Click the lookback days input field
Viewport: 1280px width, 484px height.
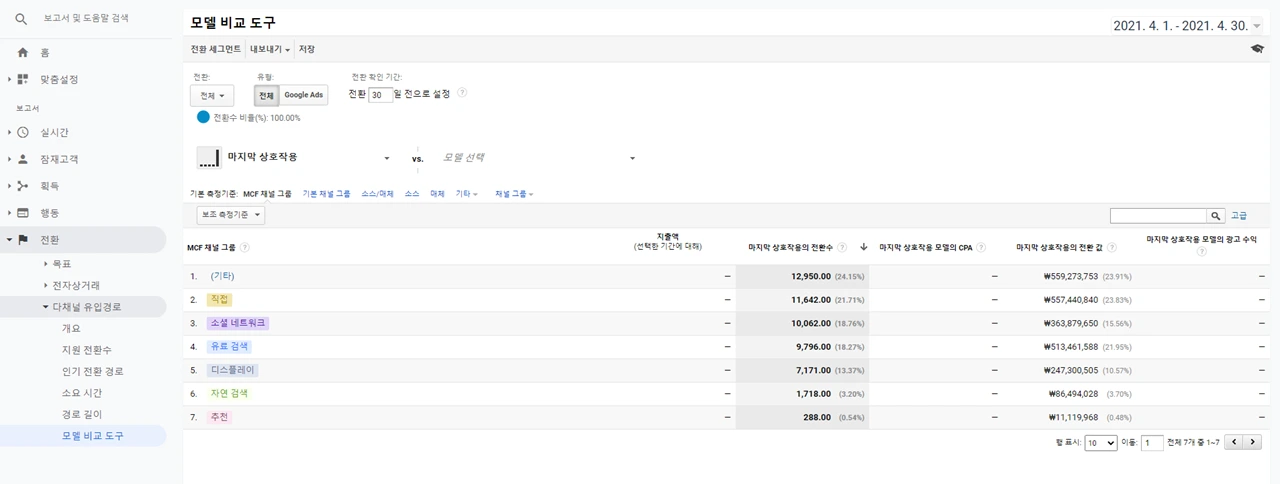click(380, 95)
